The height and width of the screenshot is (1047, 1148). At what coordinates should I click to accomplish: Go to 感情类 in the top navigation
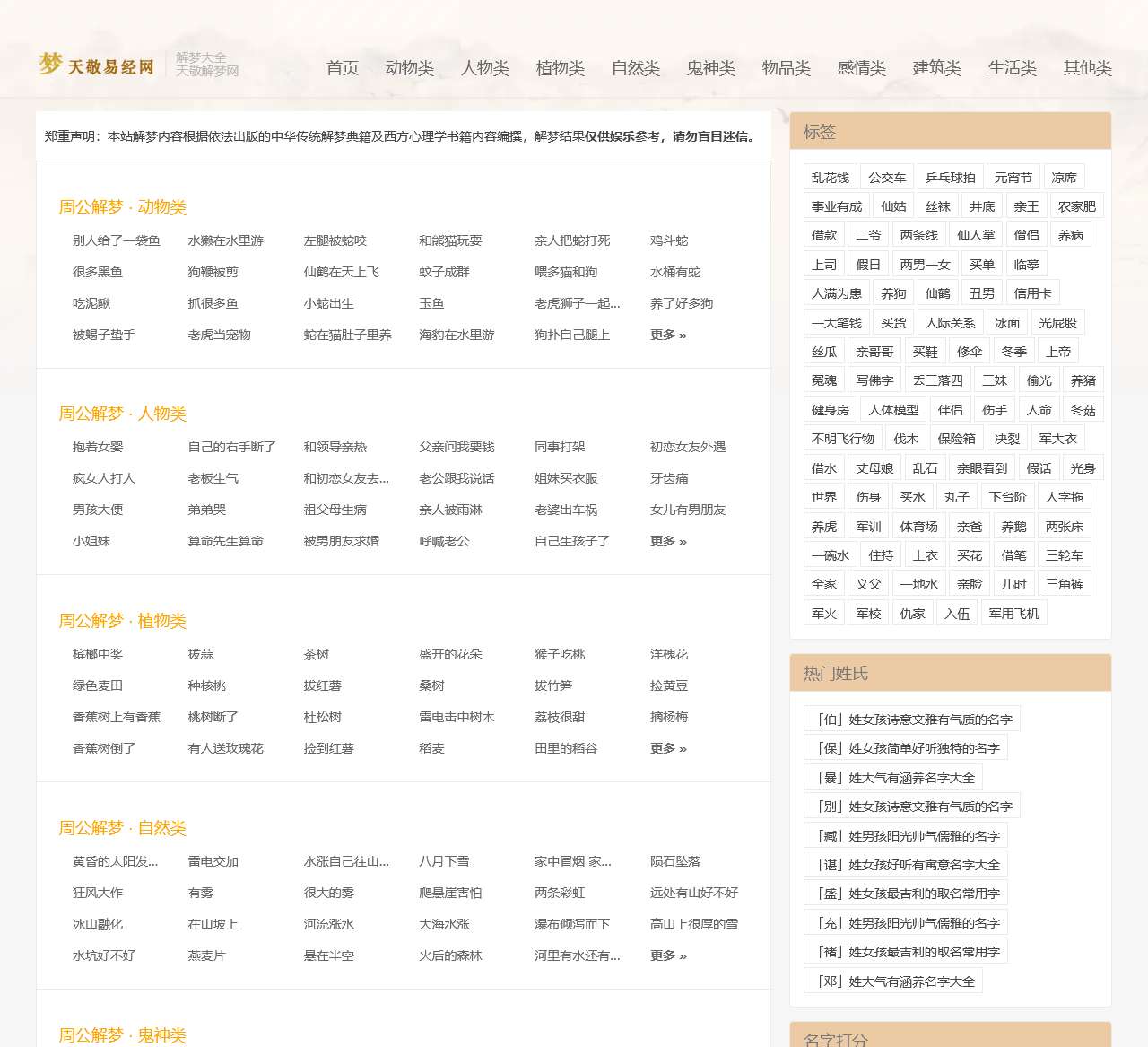[862, 68]
